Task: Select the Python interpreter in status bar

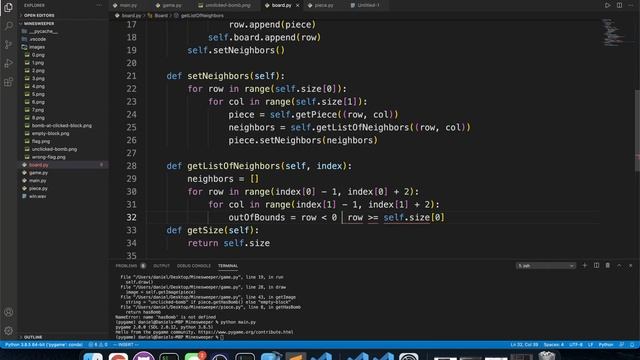Action: tap(44, 345)
